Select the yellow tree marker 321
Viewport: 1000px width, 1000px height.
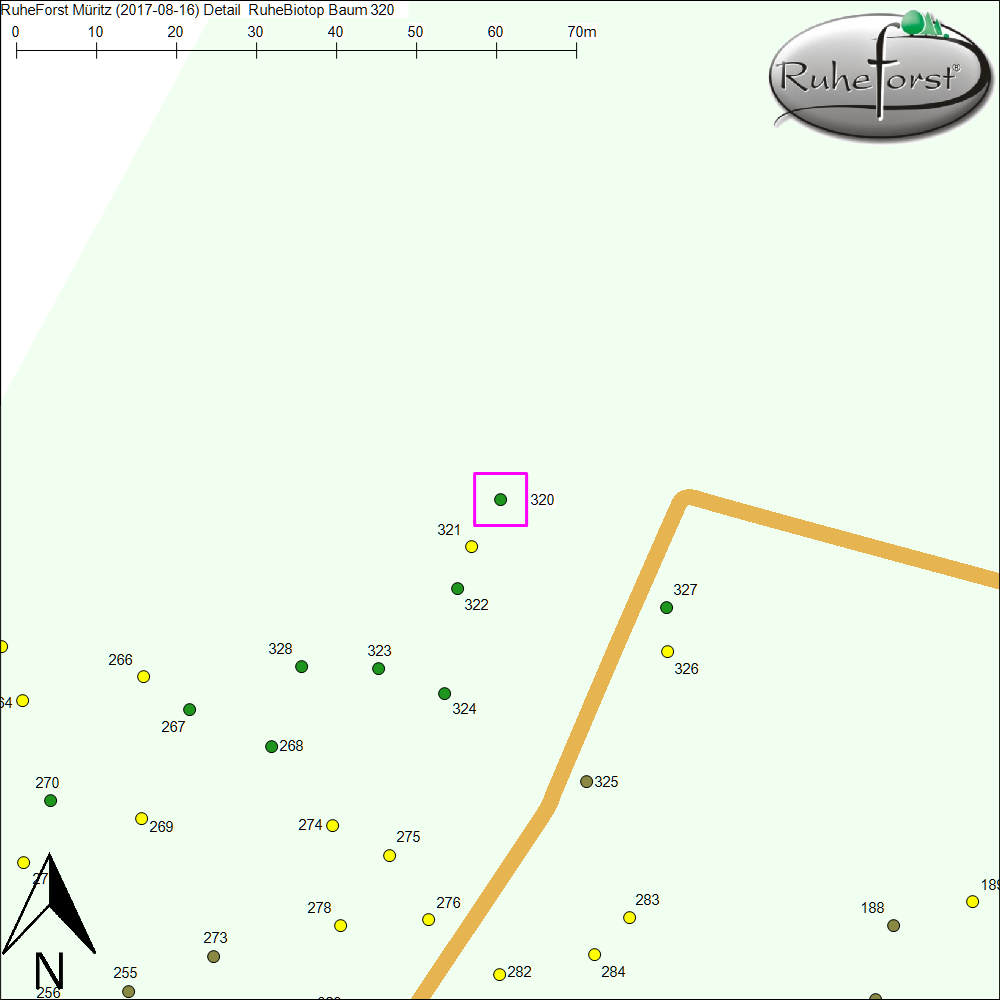tap(471, 546)
